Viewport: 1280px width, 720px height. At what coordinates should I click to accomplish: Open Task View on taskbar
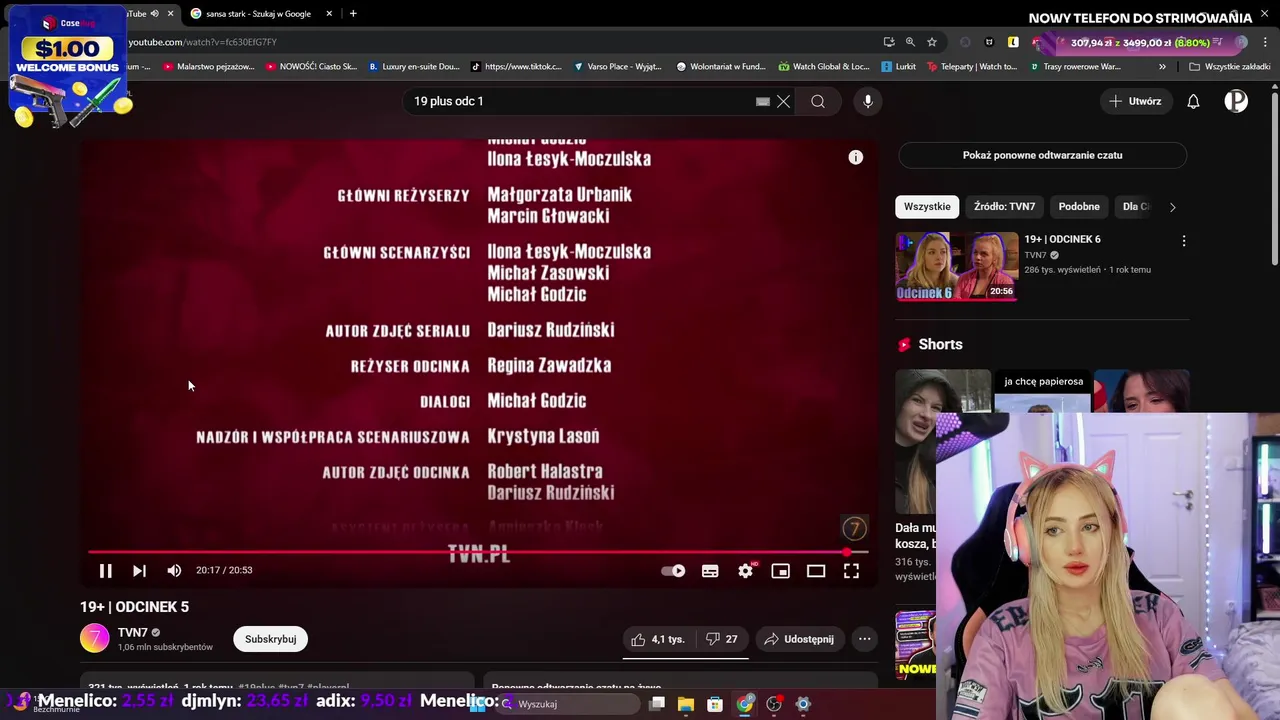(657, 704)
